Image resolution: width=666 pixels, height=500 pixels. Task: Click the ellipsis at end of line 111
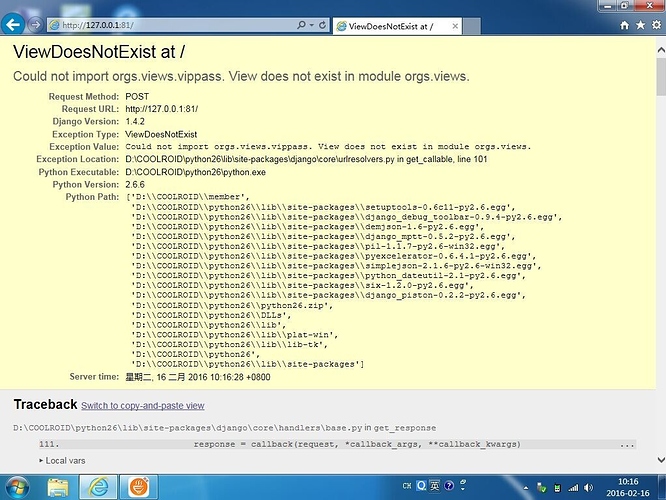(627, 445)
